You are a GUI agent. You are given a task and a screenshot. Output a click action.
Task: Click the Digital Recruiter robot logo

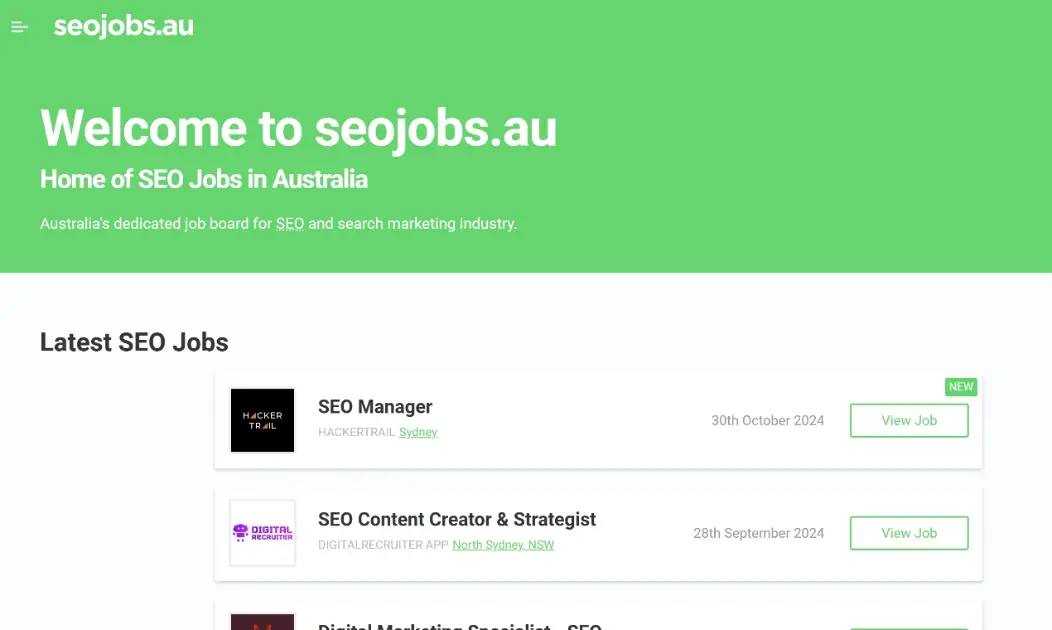pyautogui.click(x=262, y=533)
